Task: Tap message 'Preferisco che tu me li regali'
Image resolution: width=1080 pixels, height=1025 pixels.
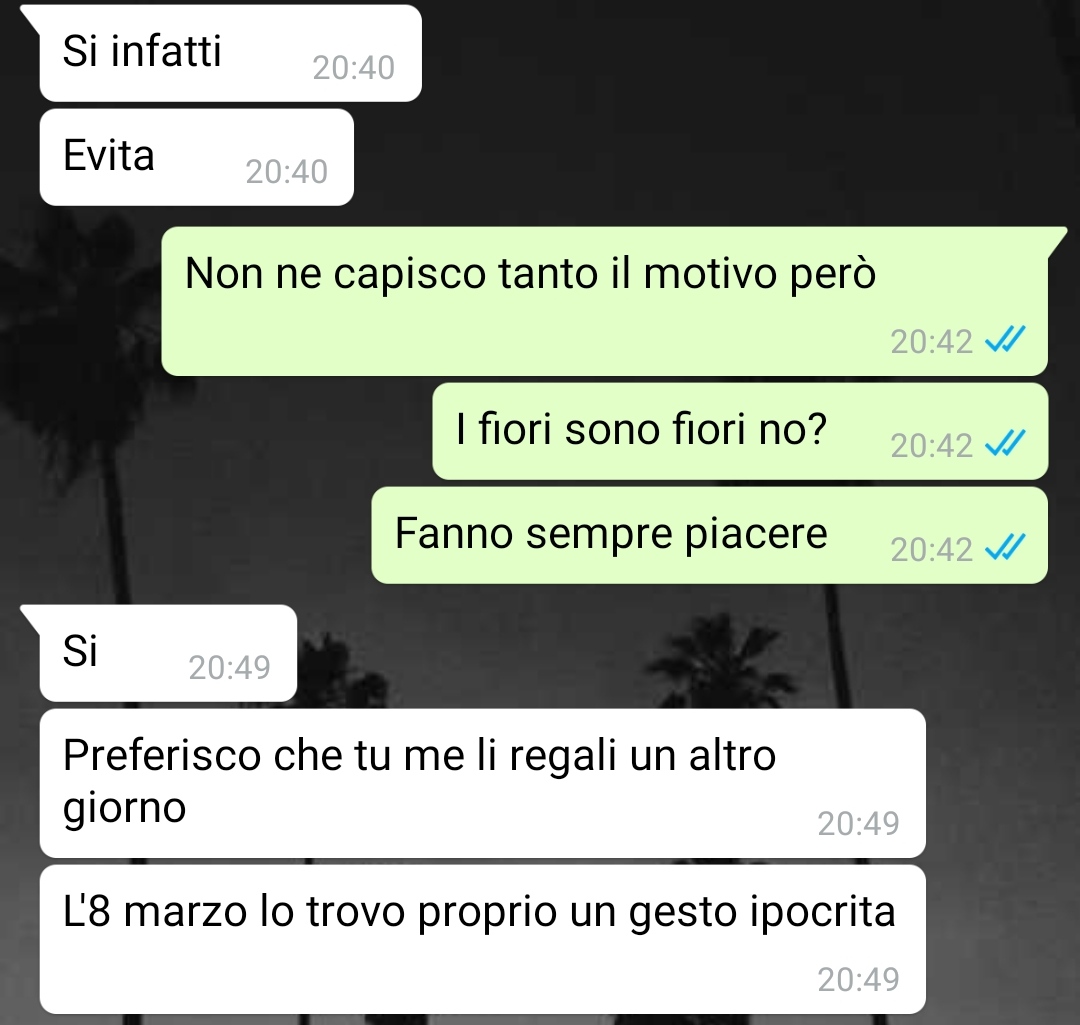Action: tap(482, 783)
